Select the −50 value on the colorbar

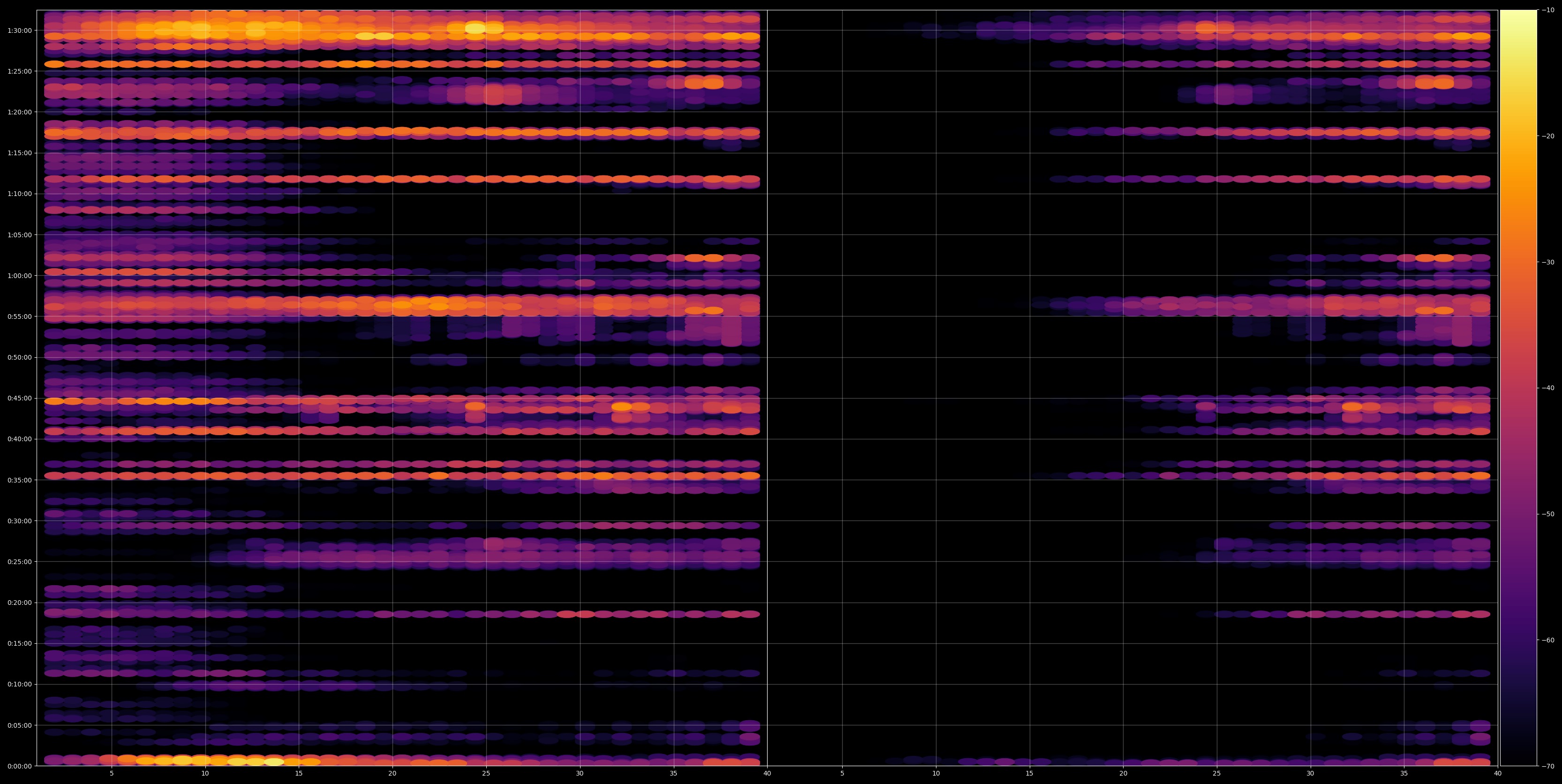(x=1548, y=514)
